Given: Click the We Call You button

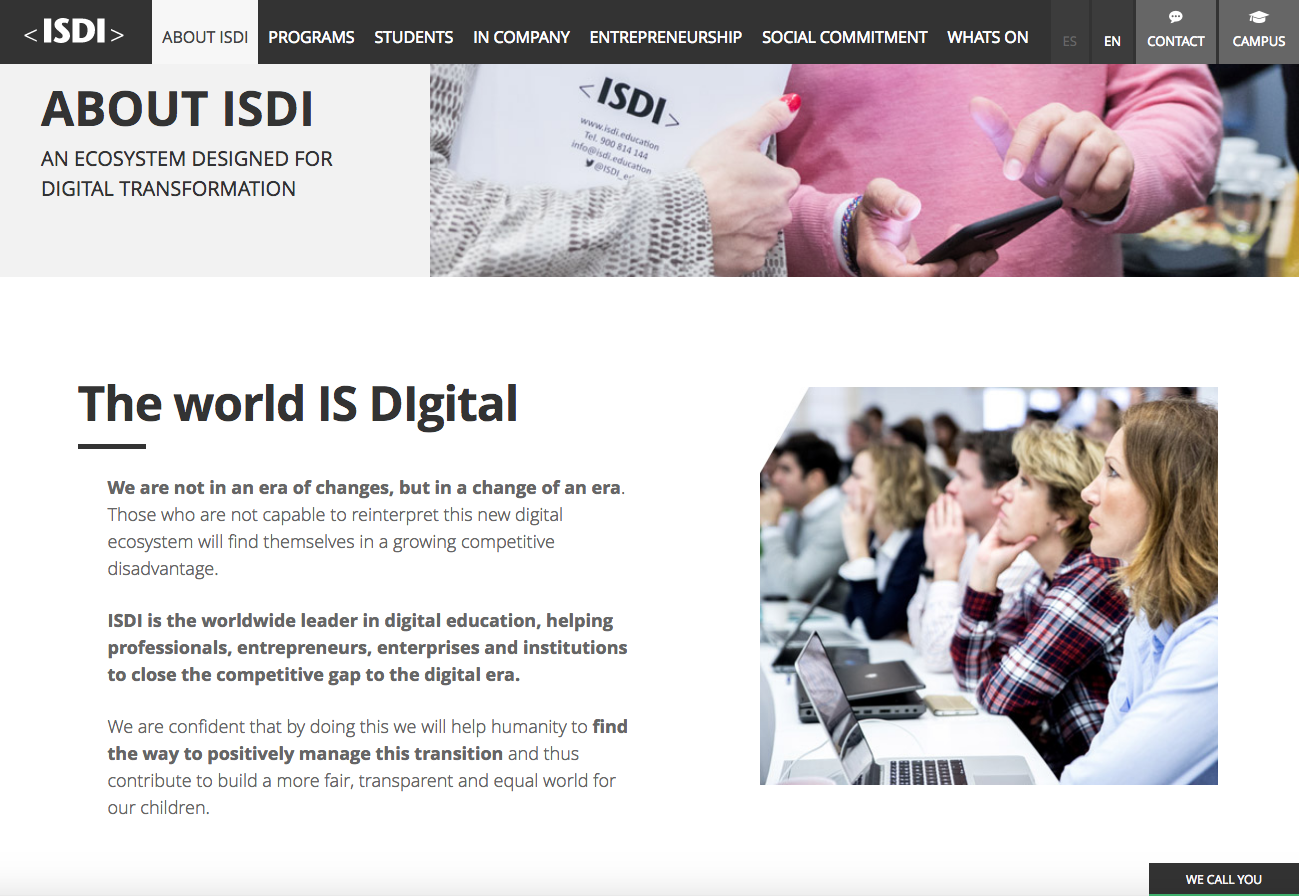Looking at the screenshot, I should (1224, 879).
